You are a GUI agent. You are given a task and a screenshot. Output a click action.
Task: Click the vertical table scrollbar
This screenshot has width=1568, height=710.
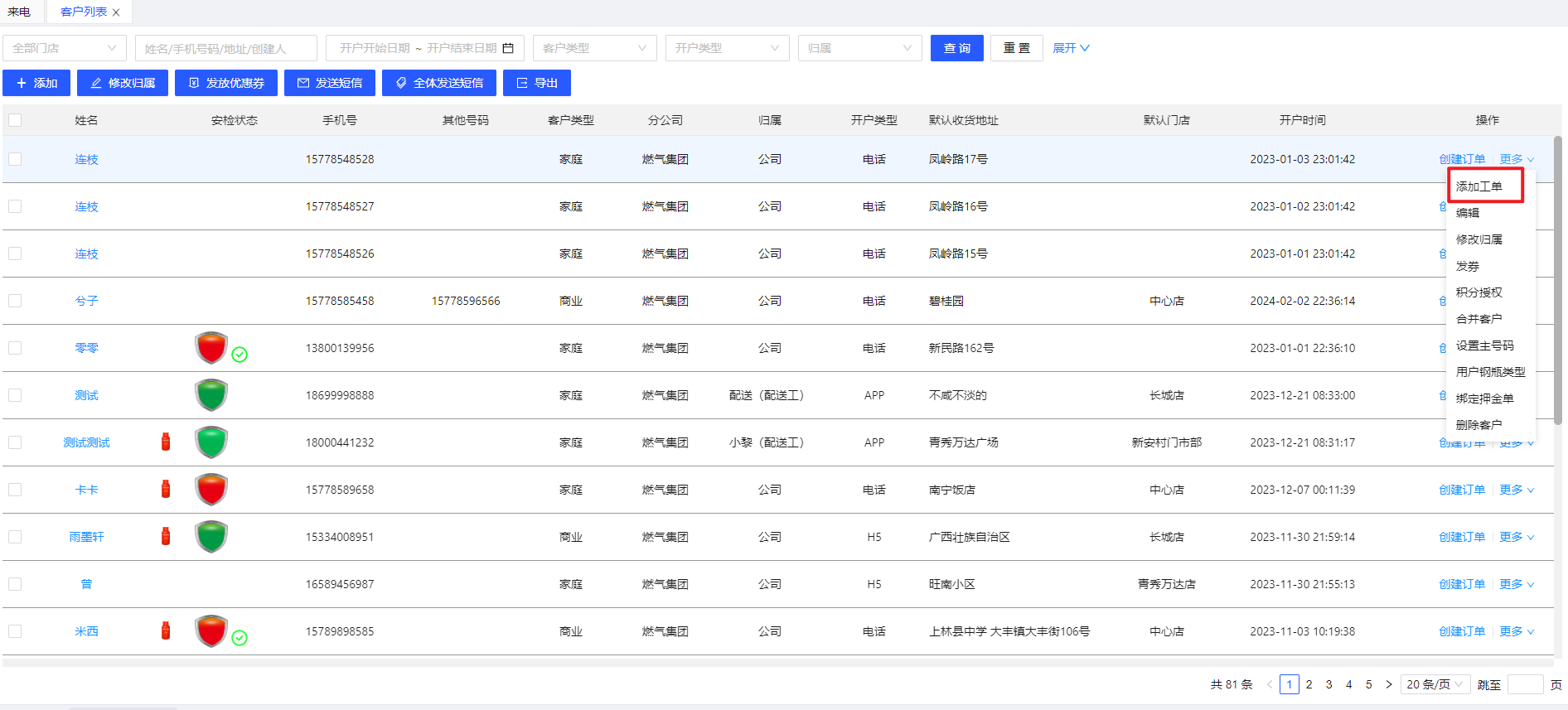point(1558,282)
